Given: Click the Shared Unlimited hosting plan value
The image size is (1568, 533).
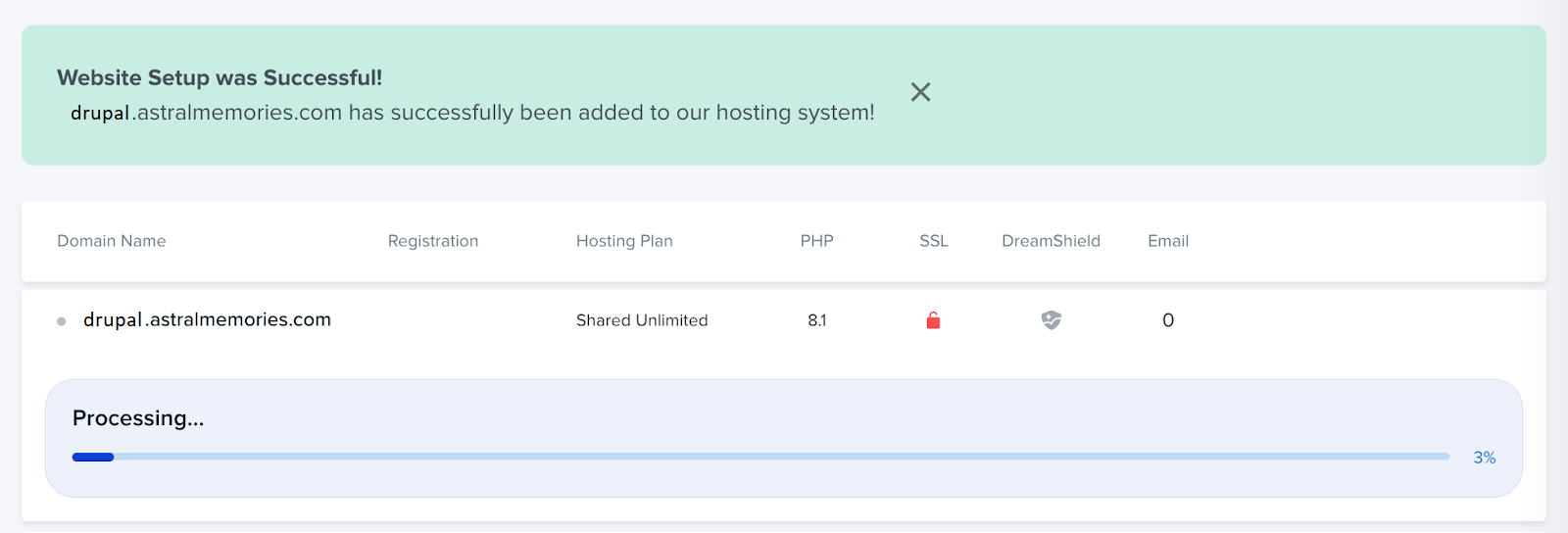Looking at the screenshot, I should [x=641, y=320].
